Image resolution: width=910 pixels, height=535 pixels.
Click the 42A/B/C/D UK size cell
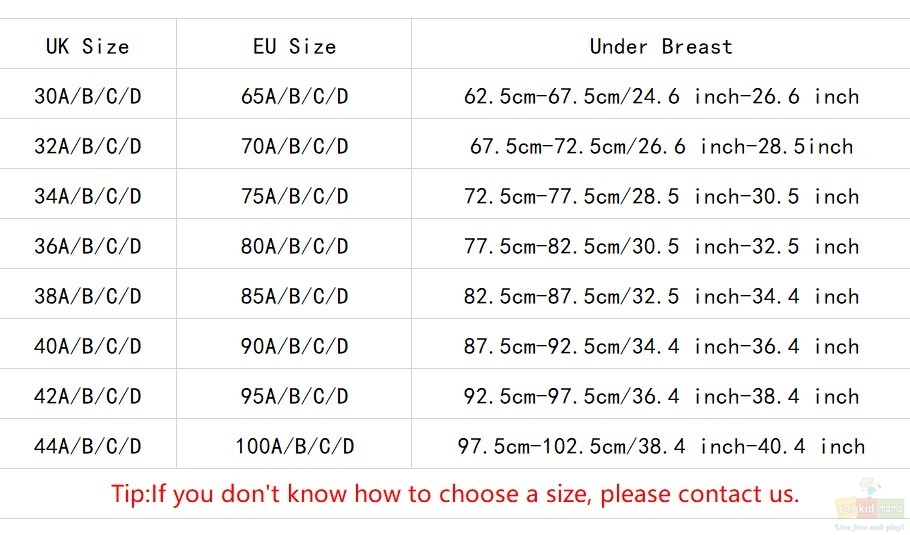[x=88, y=395]
